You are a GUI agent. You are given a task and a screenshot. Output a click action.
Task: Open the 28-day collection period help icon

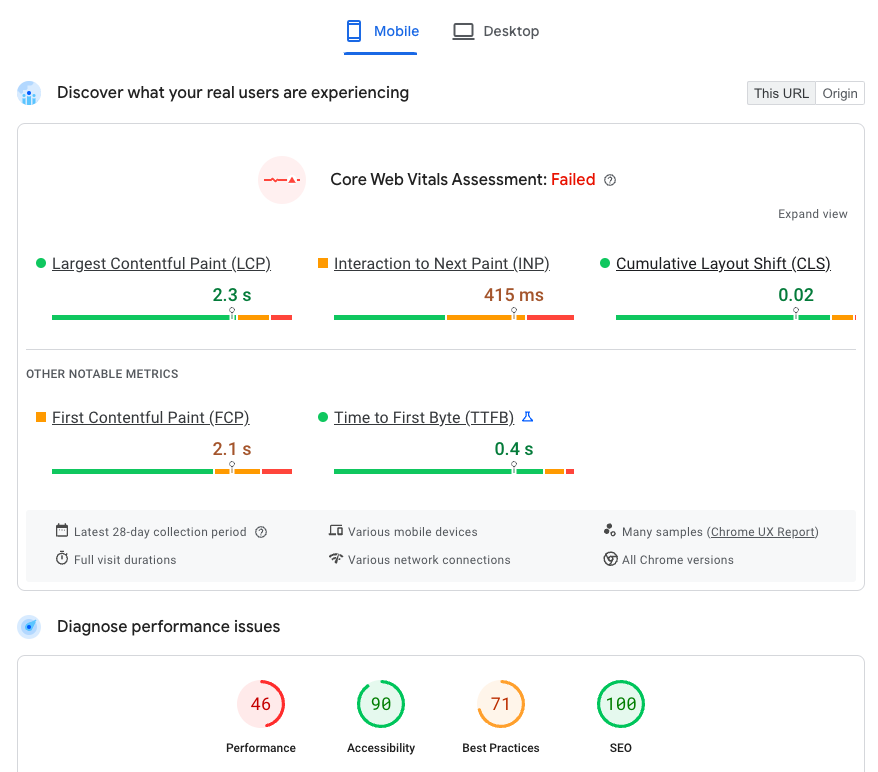[x=261, y=532]
